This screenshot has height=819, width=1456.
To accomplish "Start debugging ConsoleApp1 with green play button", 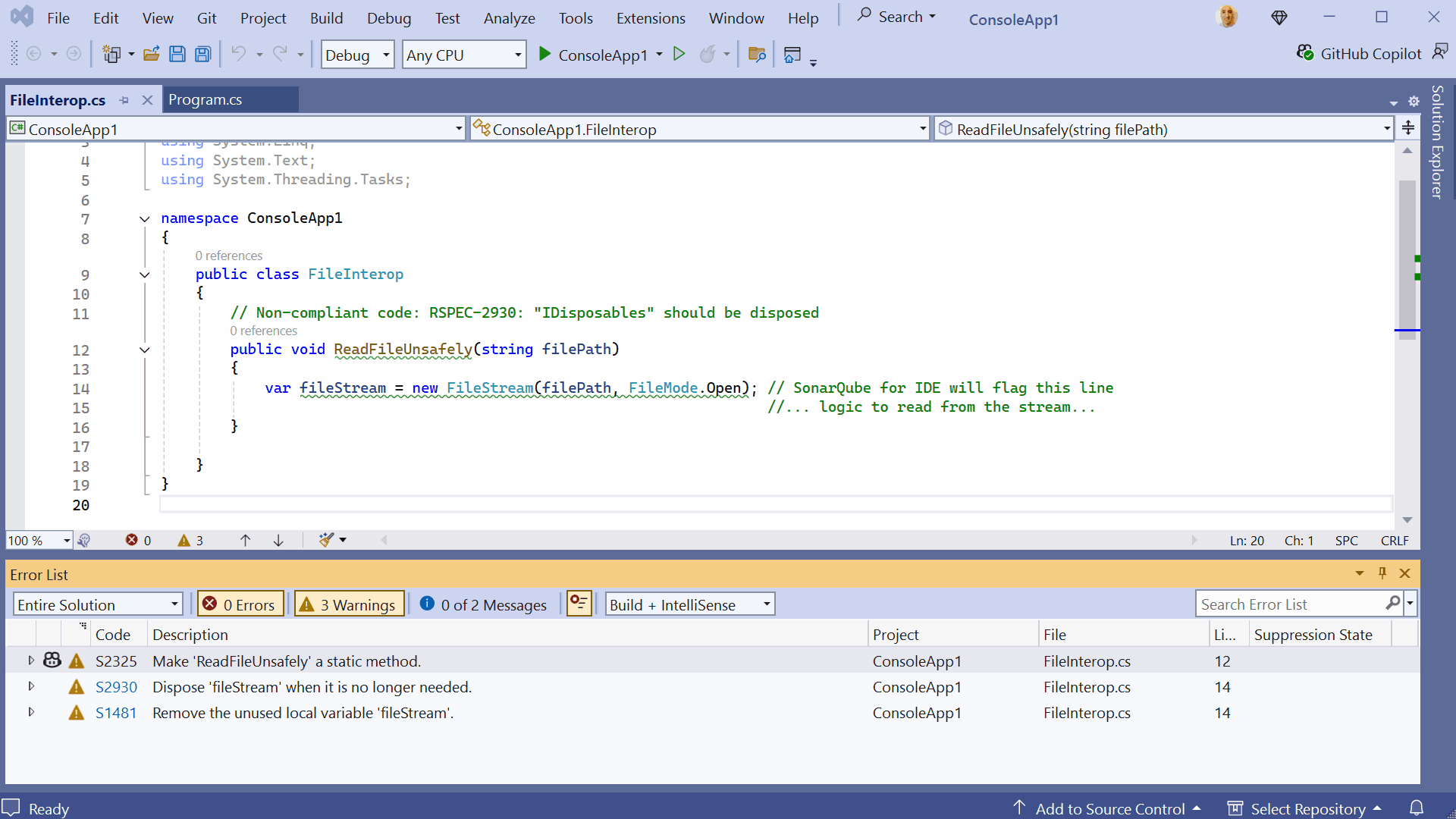I will tap(544, 54).
